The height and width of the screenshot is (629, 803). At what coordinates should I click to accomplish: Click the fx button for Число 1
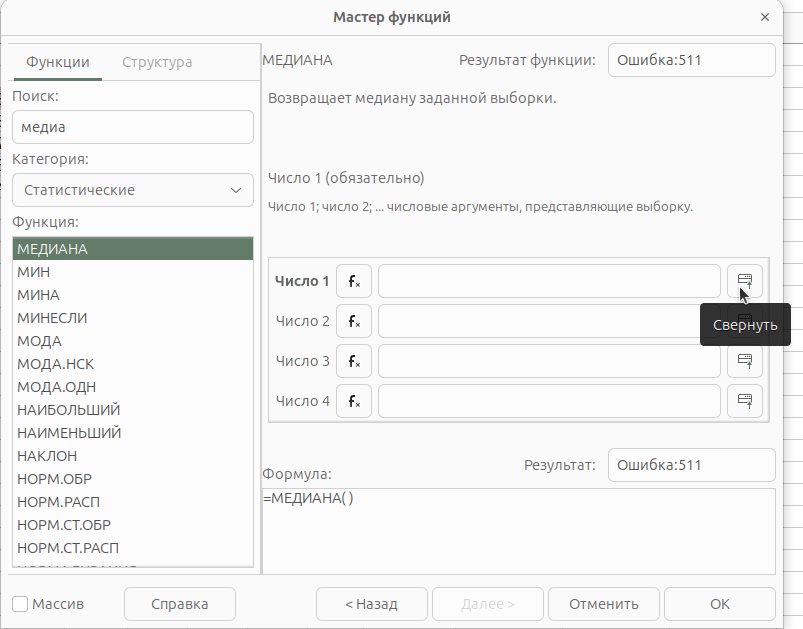tap(354, 281)
